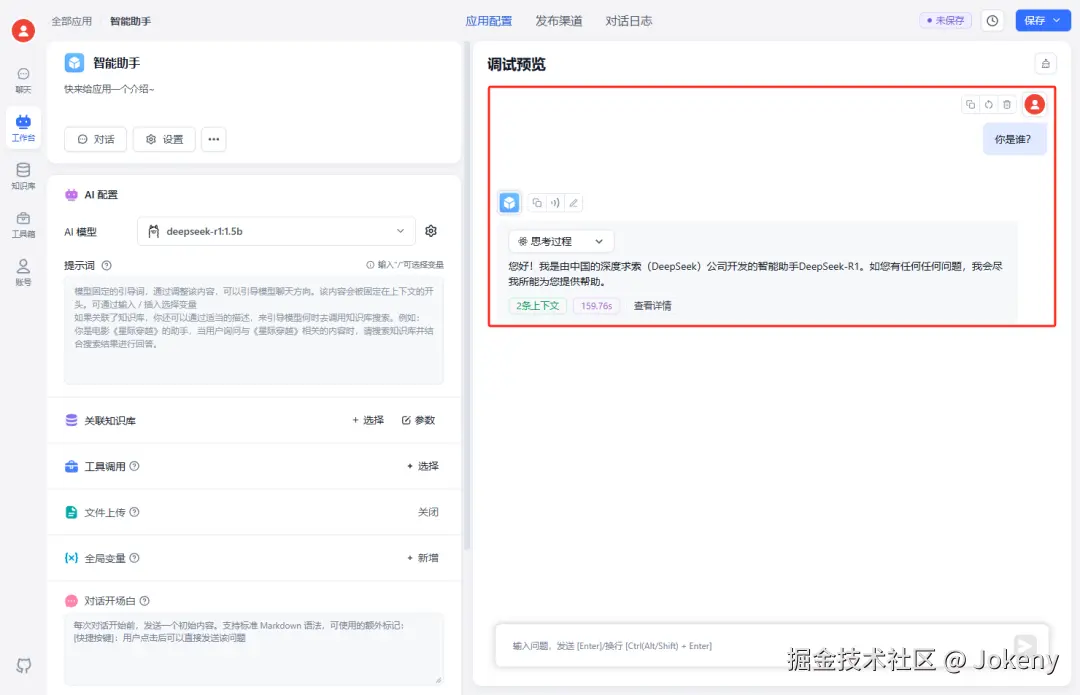The width and height of the screenshot is (1080, 695).
Task: Switch to the 发布渠道 tab
Action: point(559,21)
